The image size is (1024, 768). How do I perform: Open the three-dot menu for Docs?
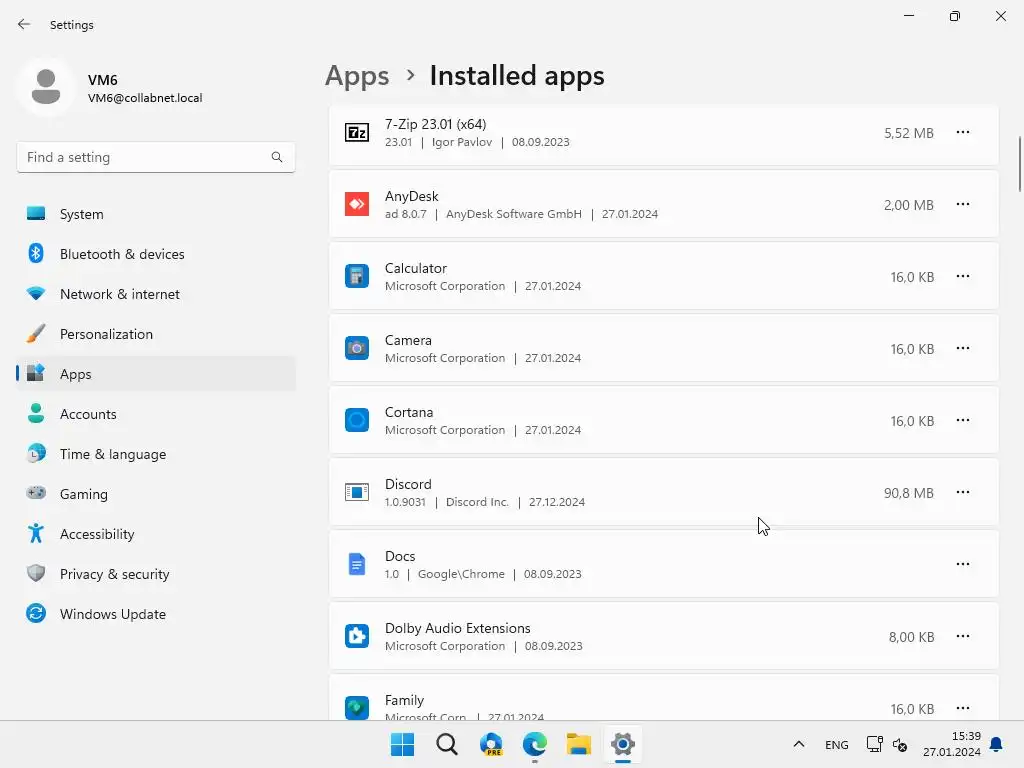(x=963, y=564)
